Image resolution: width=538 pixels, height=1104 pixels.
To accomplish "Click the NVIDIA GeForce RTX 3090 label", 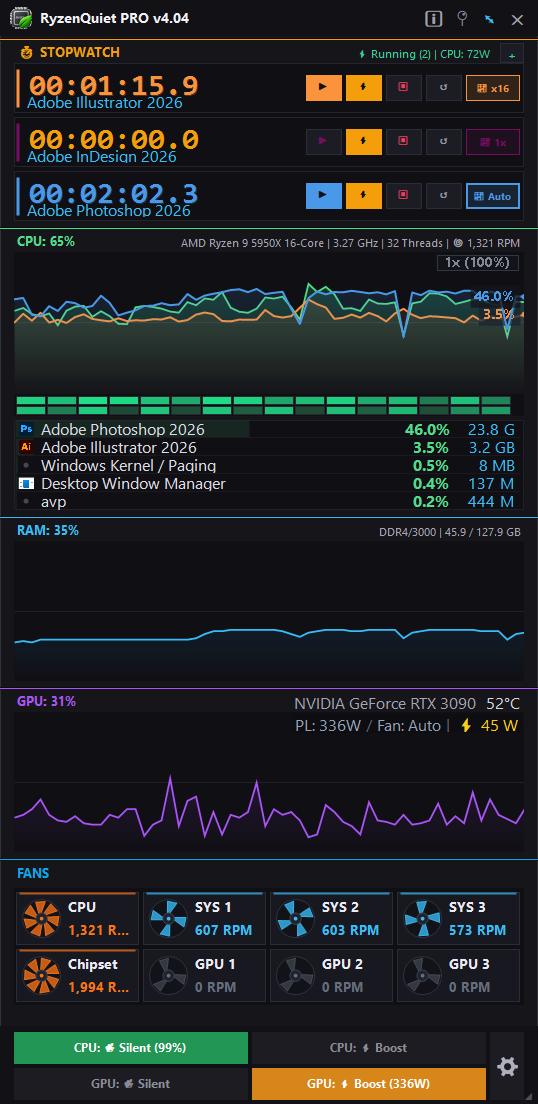I will pos(385,703).
